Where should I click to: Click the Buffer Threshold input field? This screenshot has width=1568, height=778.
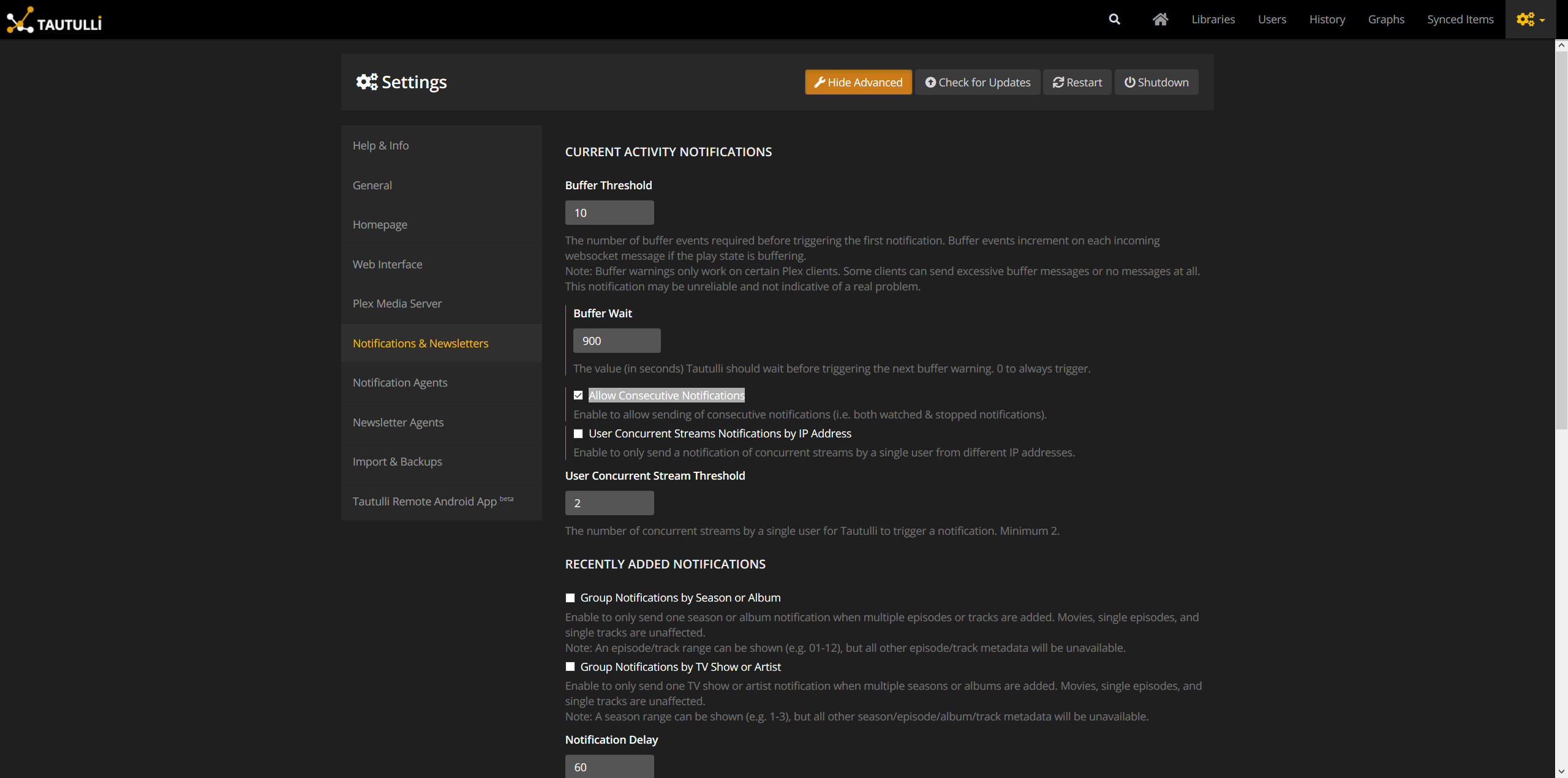[x=609, y=213]
